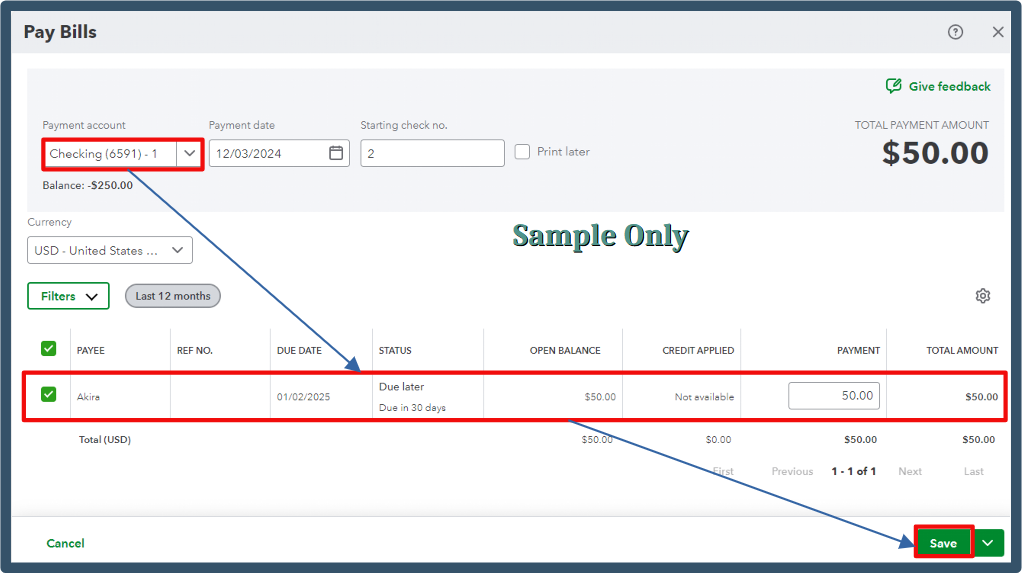
Task: Open the Give feedback link
Action: 949,87
